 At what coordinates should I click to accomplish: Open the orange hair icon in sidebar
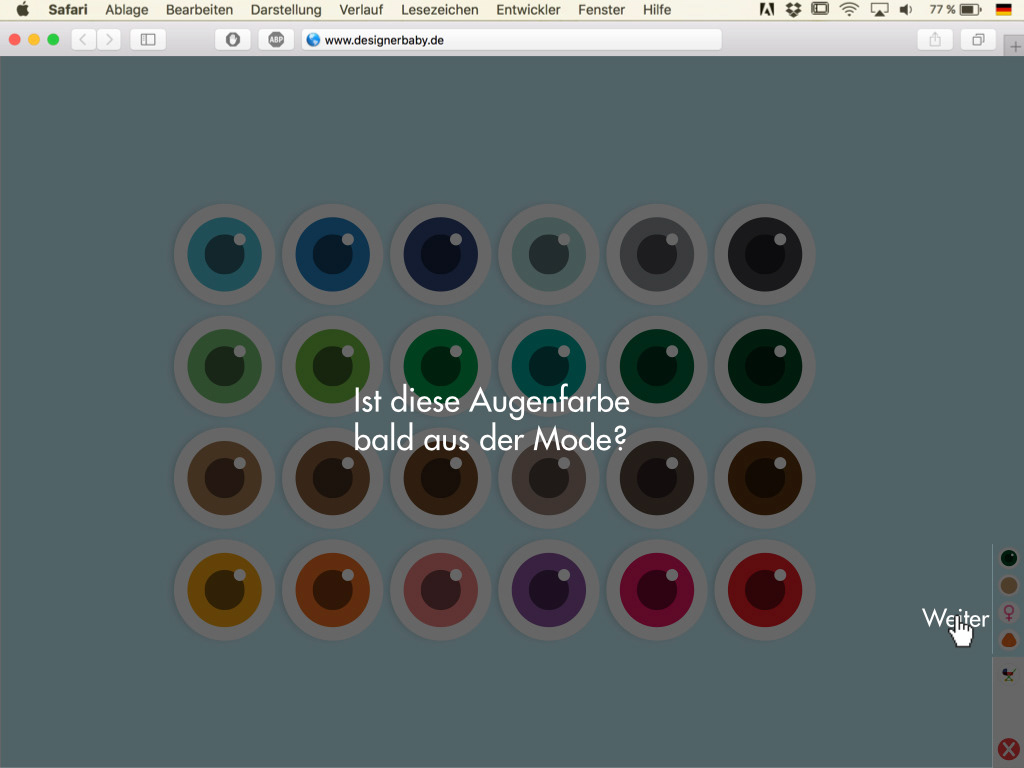coord(1009,639)
